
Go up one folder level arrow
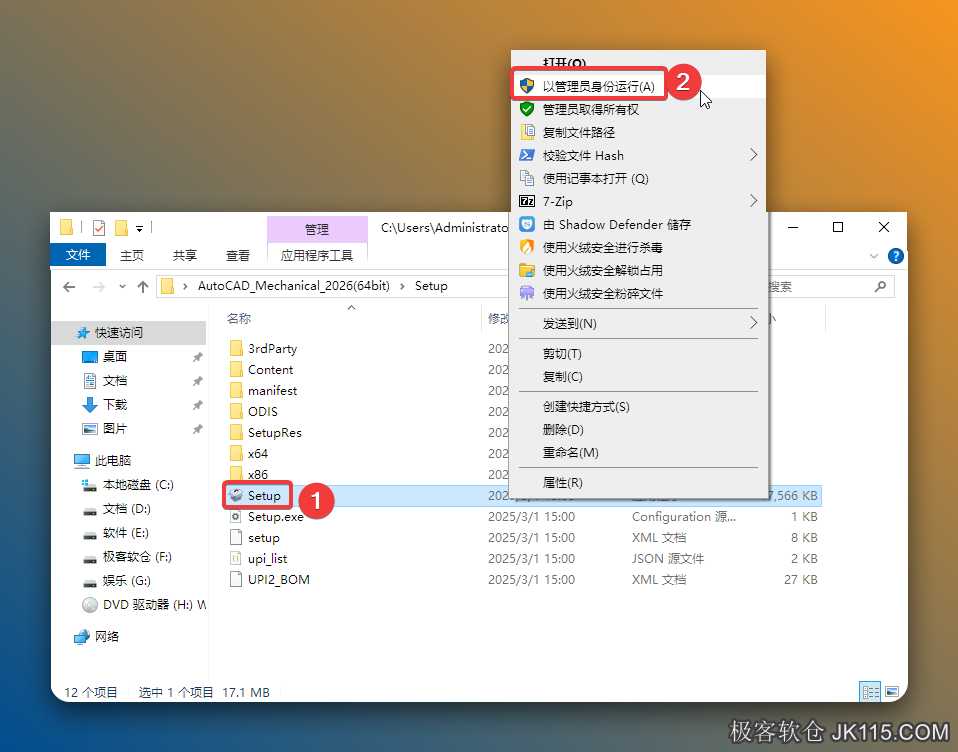143,287
